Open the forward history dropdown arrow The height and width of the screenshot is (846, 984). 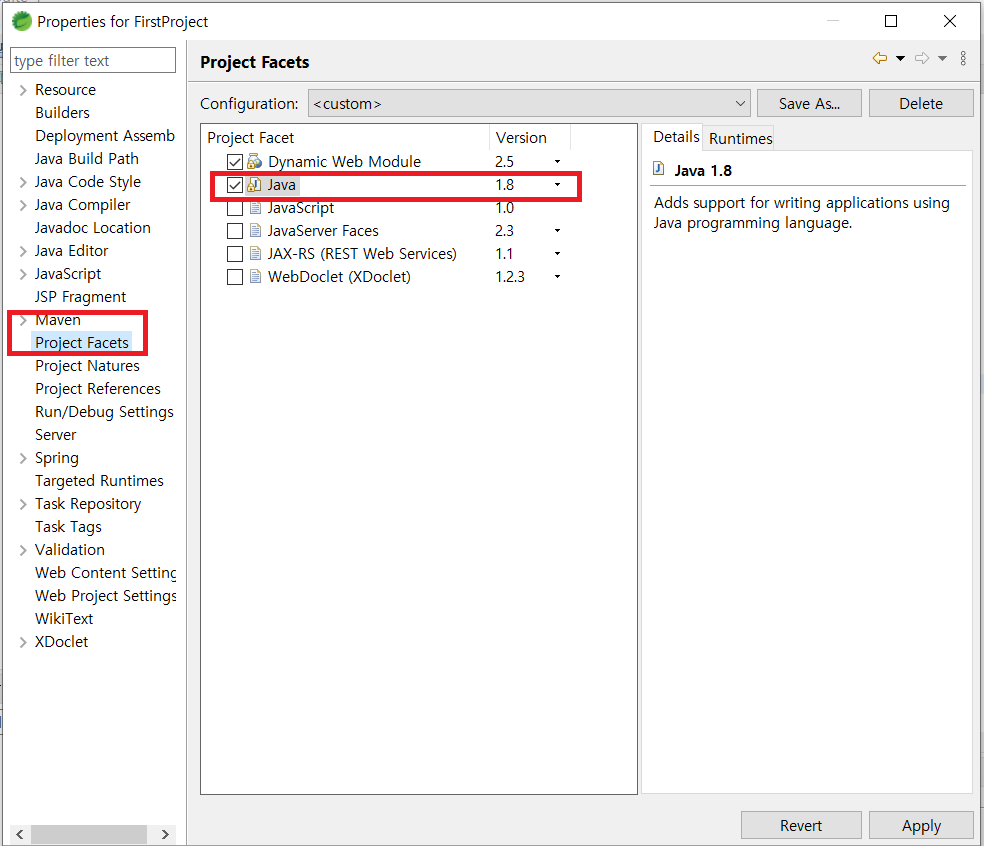point(943,58)
